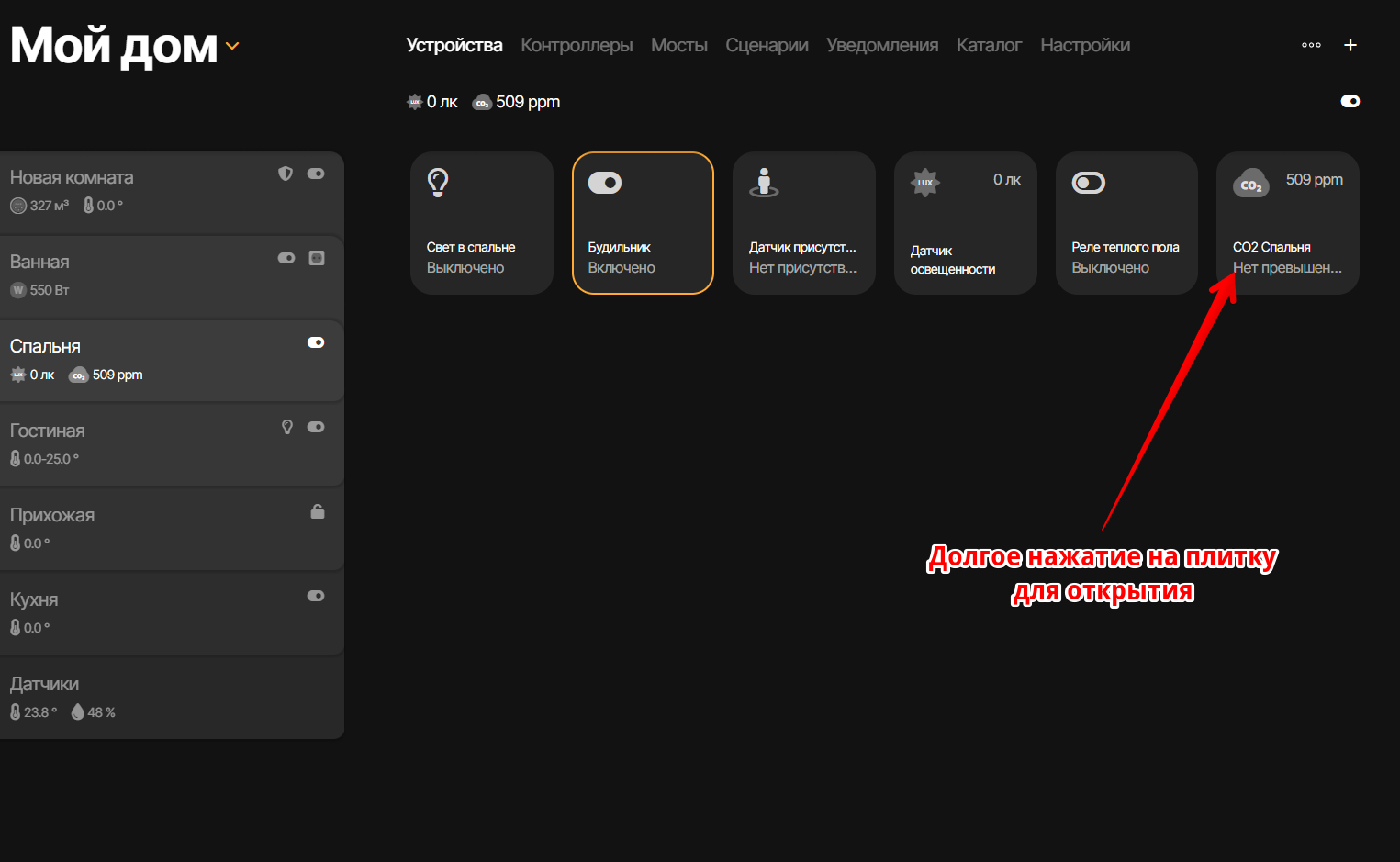
Task: Click the presence sensor person icon
Action: [x=764, y=183]
